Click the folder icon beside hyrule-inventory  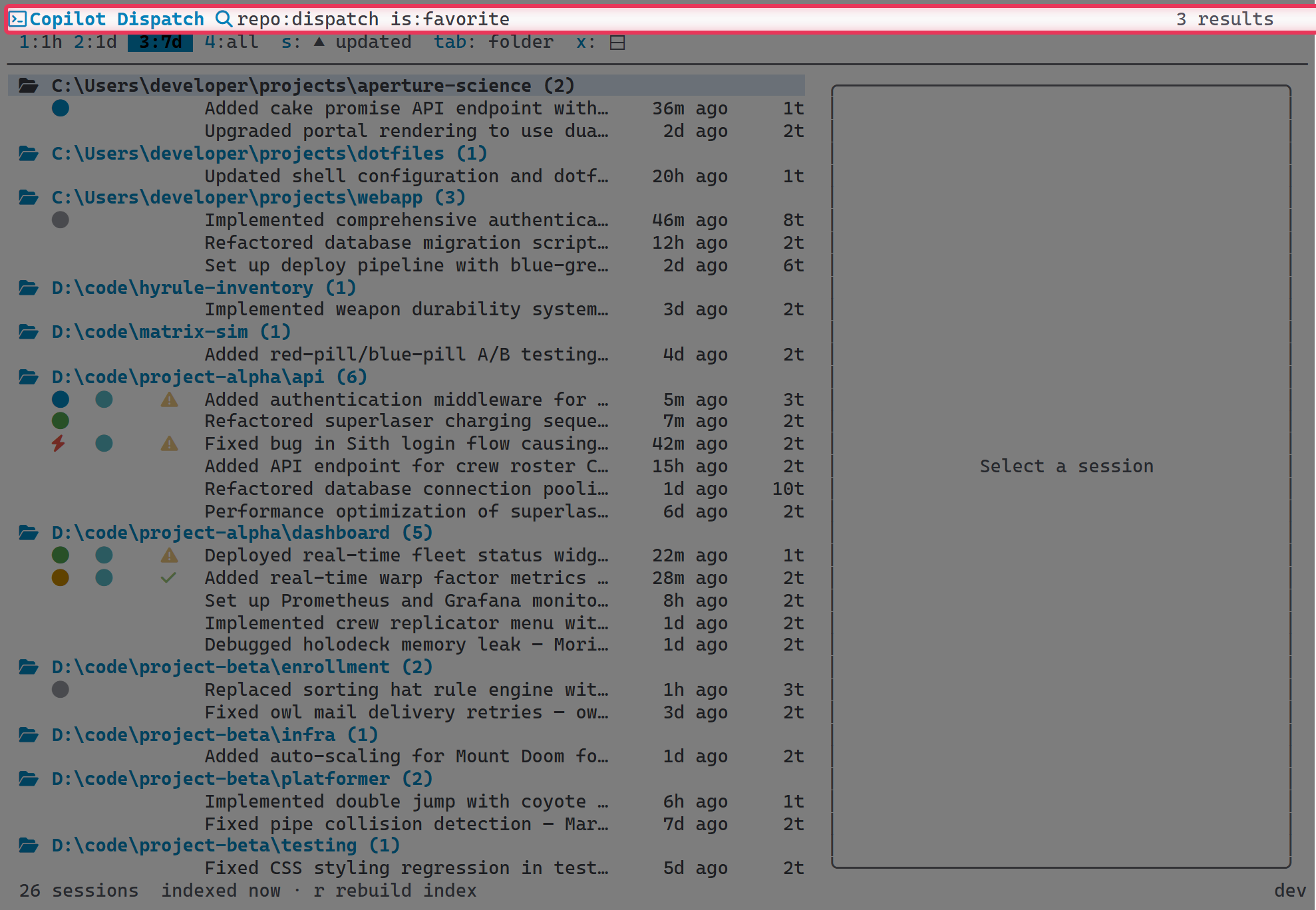(29, 287)
